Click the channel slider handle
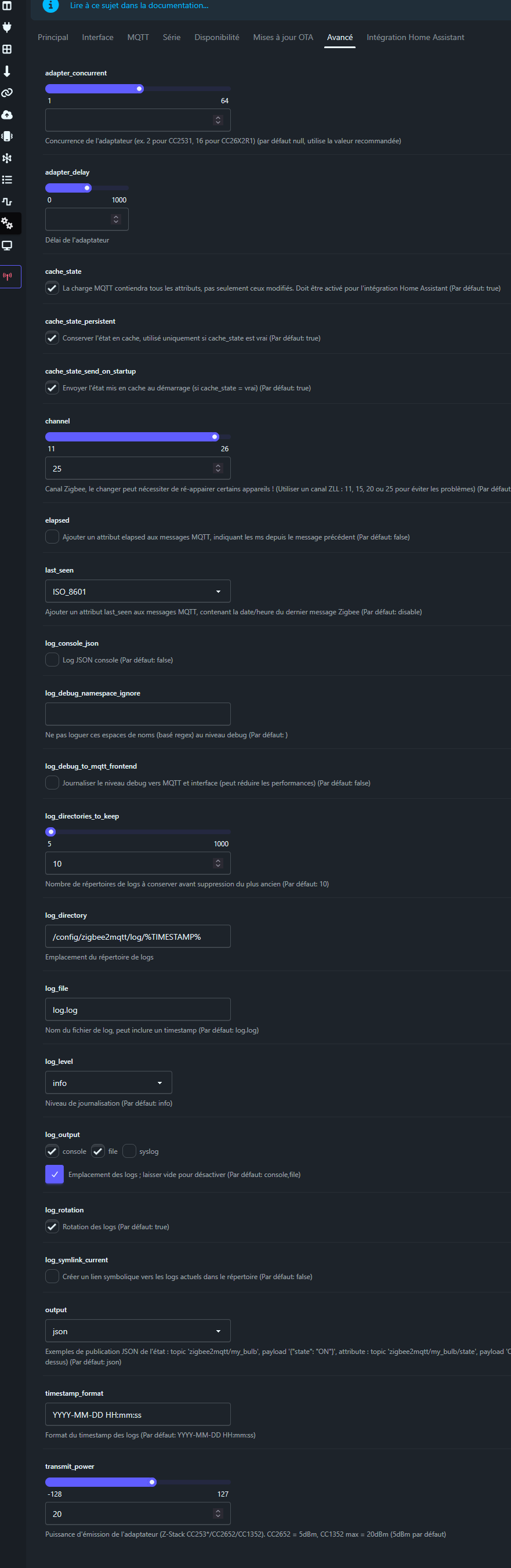The image size is (511, 1568). [x=215, y=437]
